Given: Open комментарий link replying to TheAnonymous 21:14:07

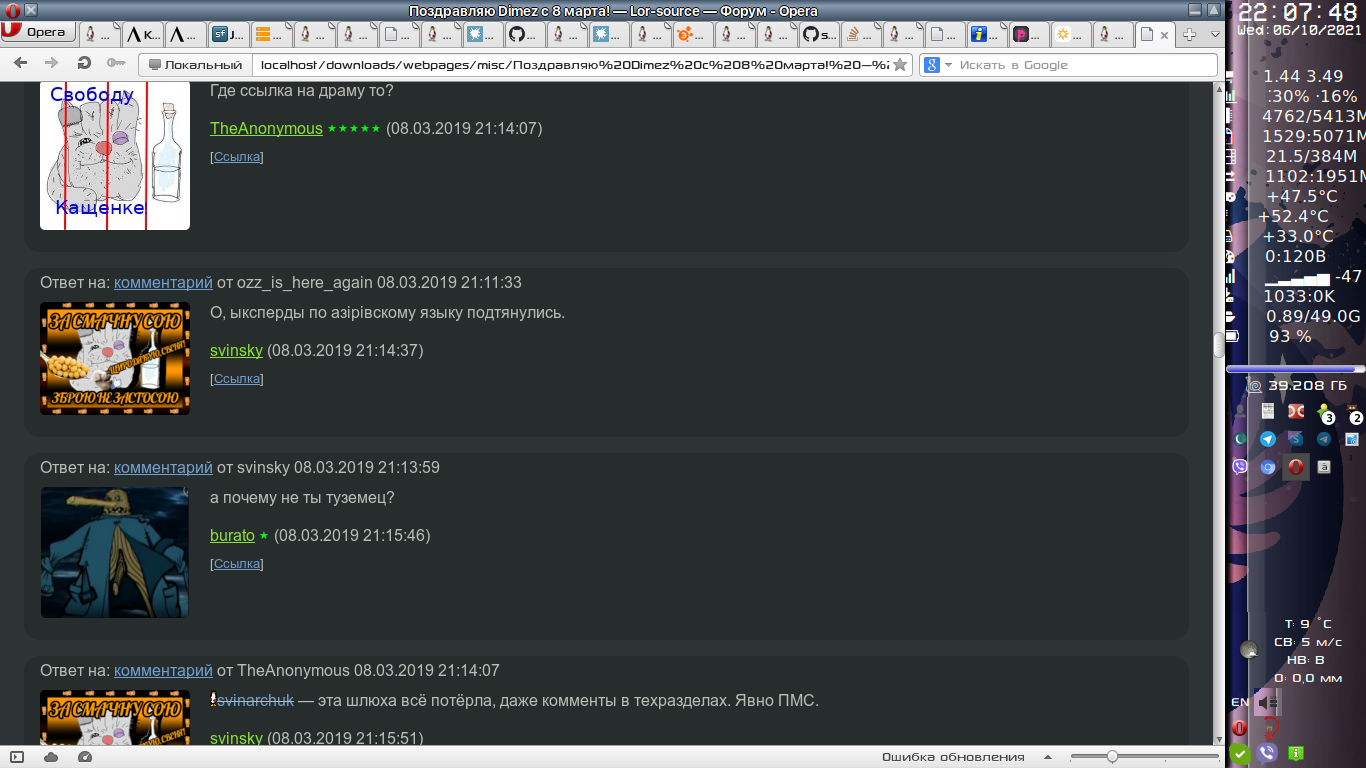Looking at the screenshot, I should tap(163, 671).
